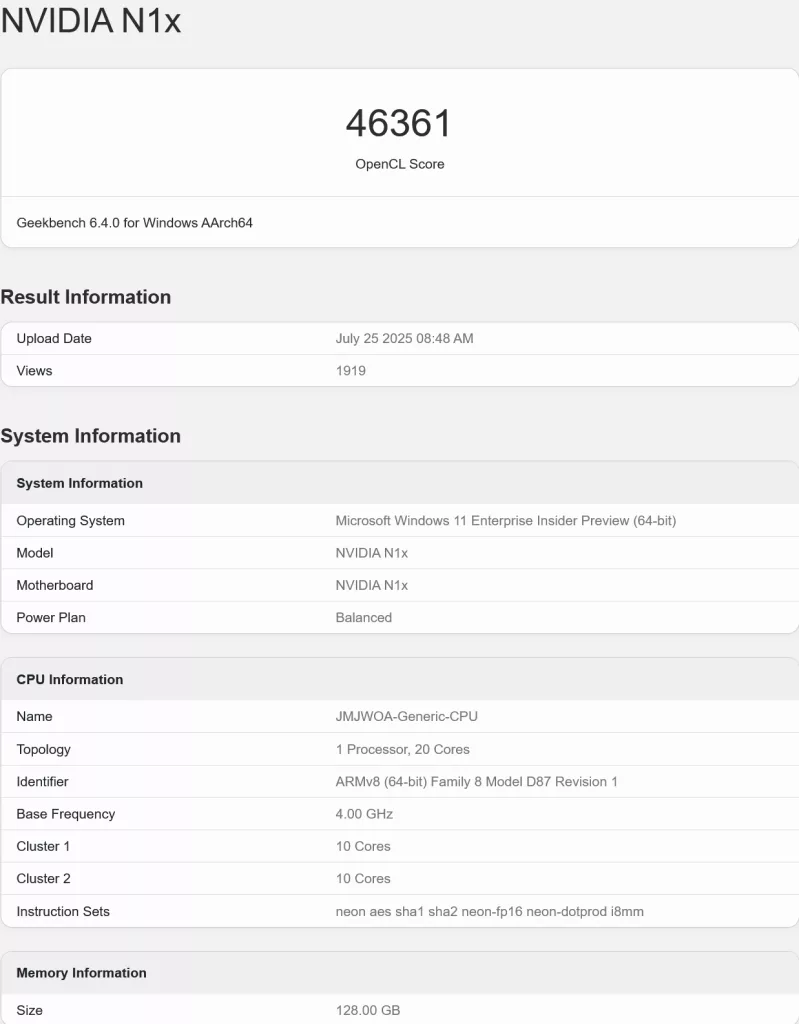Click the Views label

tap(34, 370)
